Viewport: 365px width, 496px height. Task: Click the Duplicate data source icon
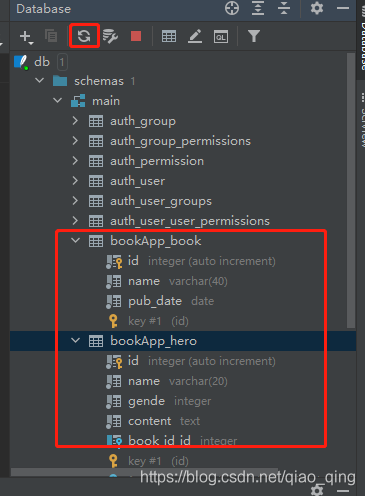point(51,36)
